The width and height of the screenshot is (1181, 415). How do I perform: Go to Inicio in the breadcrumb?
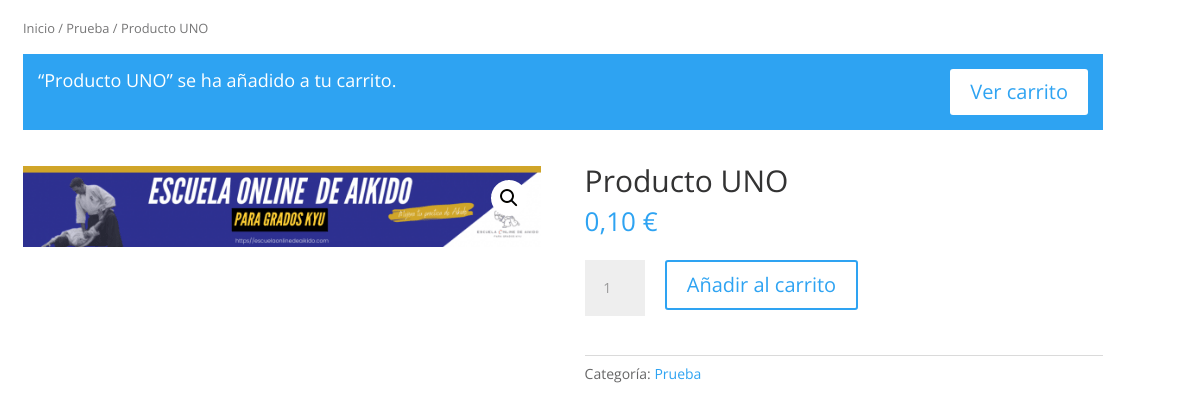pyautogui.click(x=38, y=29)
